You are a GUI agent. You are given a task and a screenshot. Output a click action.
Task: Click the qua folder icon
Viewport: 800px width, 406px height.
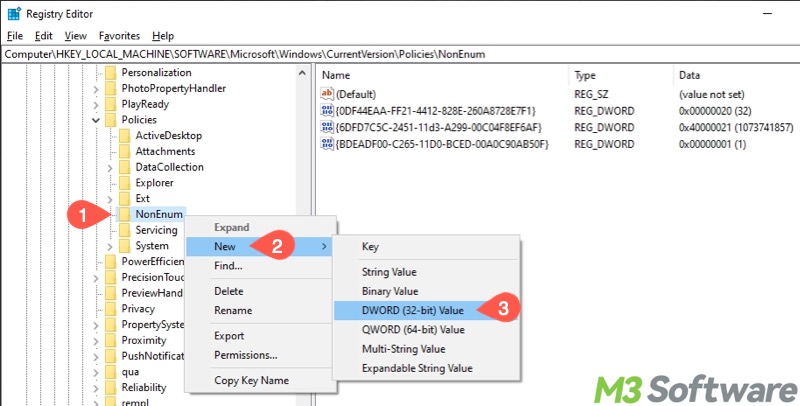pyautogui.click(x=111, y=372)
